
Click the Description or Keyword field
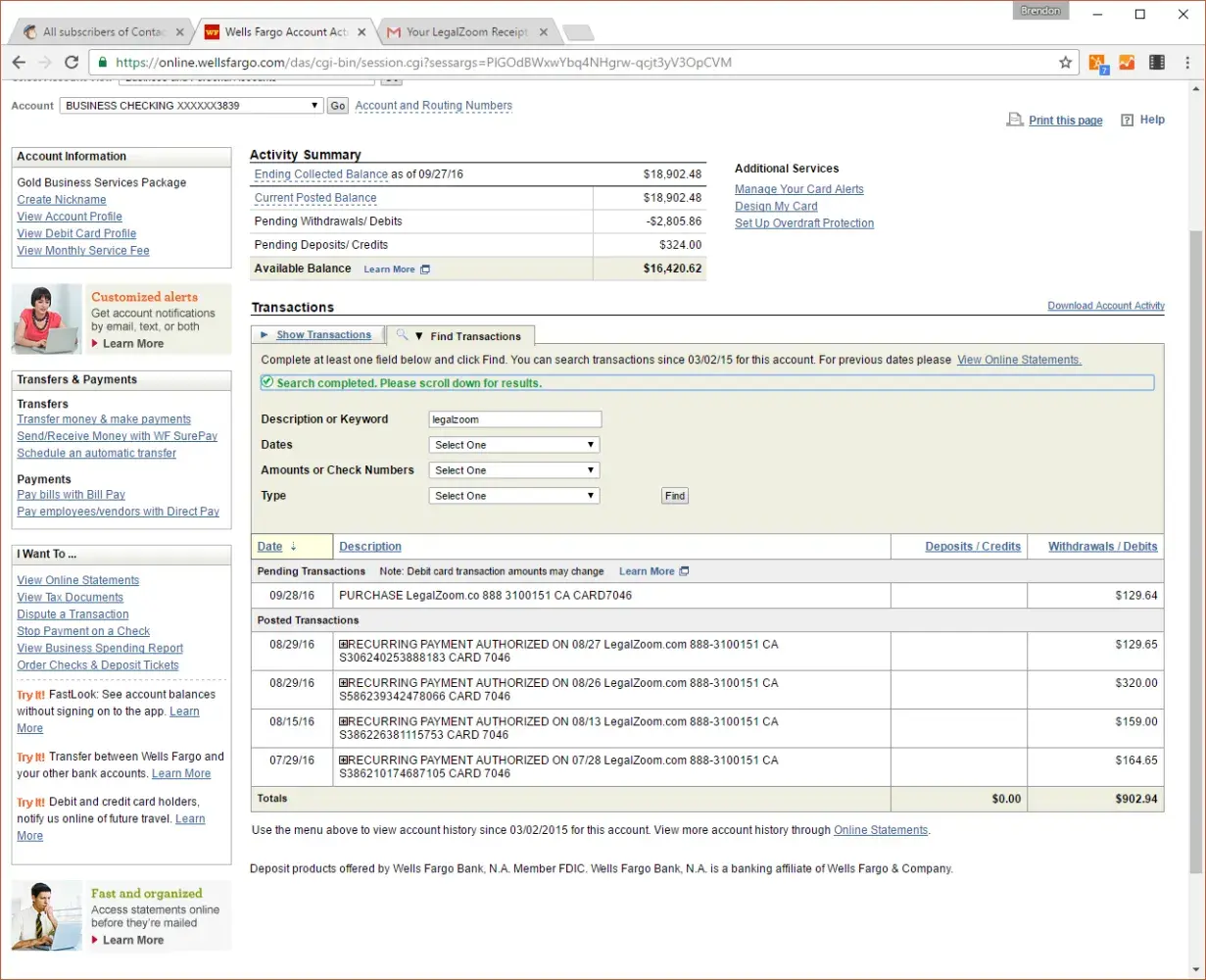tap(514, 419)
